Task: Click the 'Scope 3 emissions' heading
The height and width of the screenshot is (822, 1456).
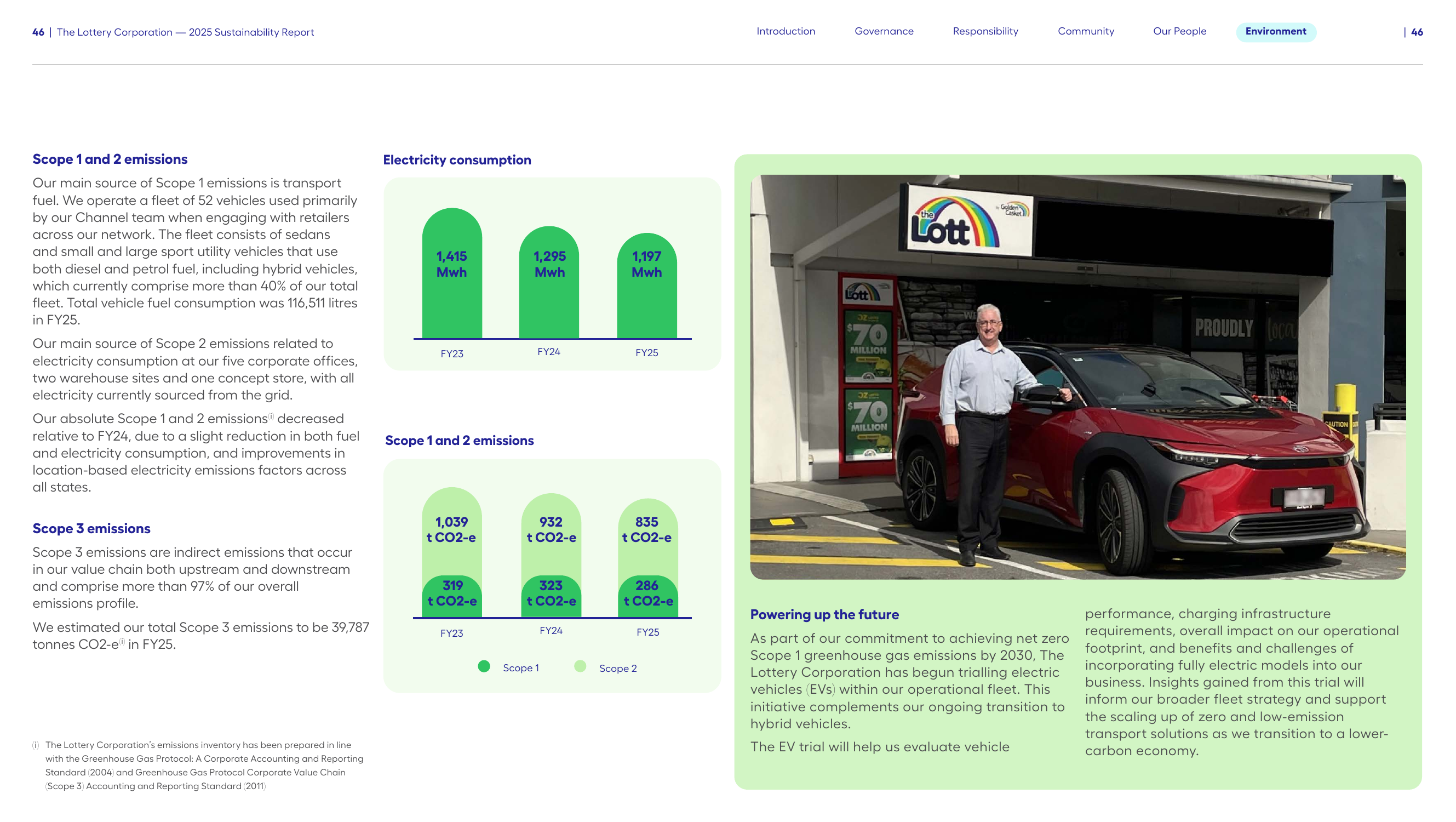Action: (91, 529)
